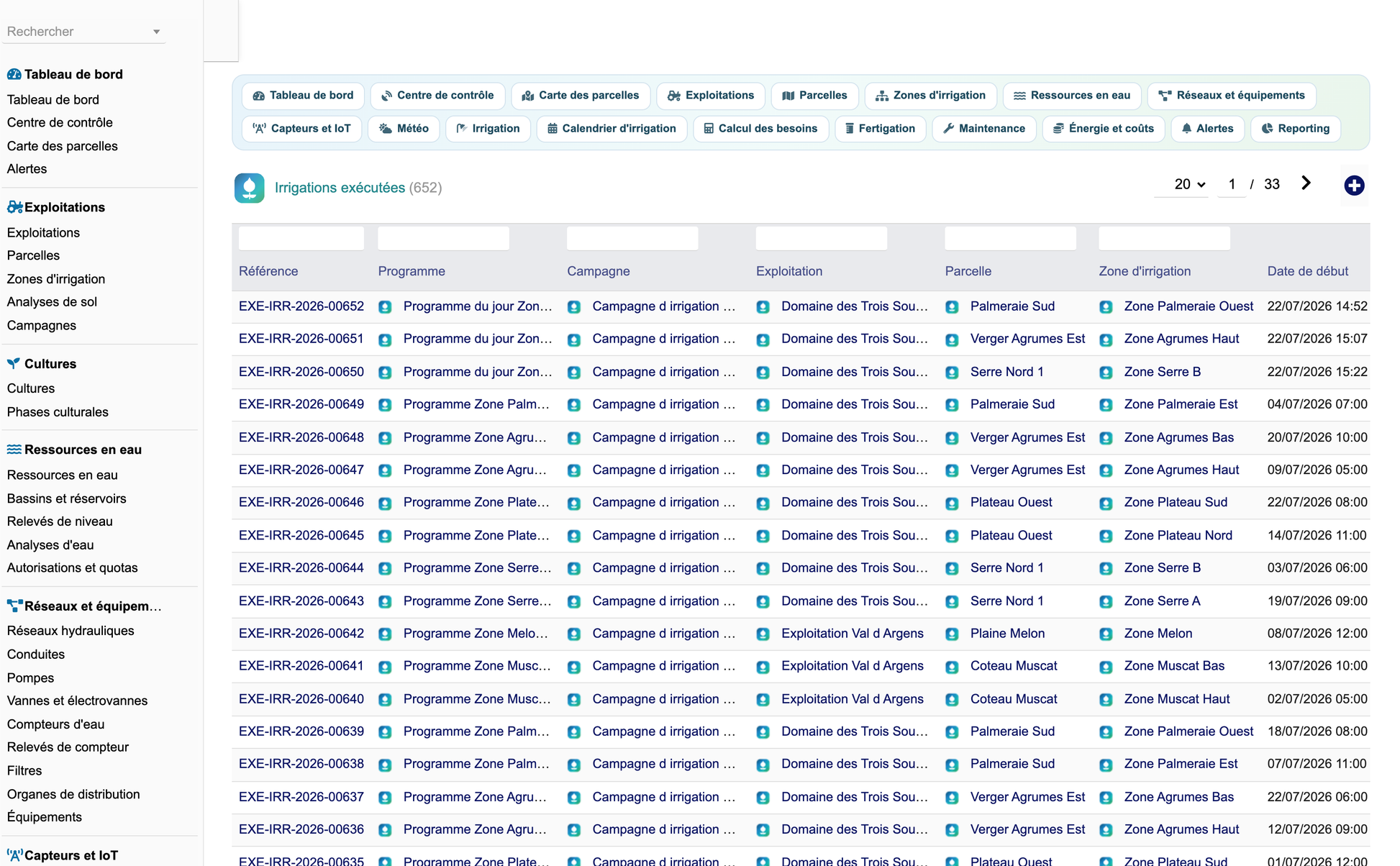Click the add new record plus icon
Screen dimensions: 1400x866
click(x=1354, y=186)
